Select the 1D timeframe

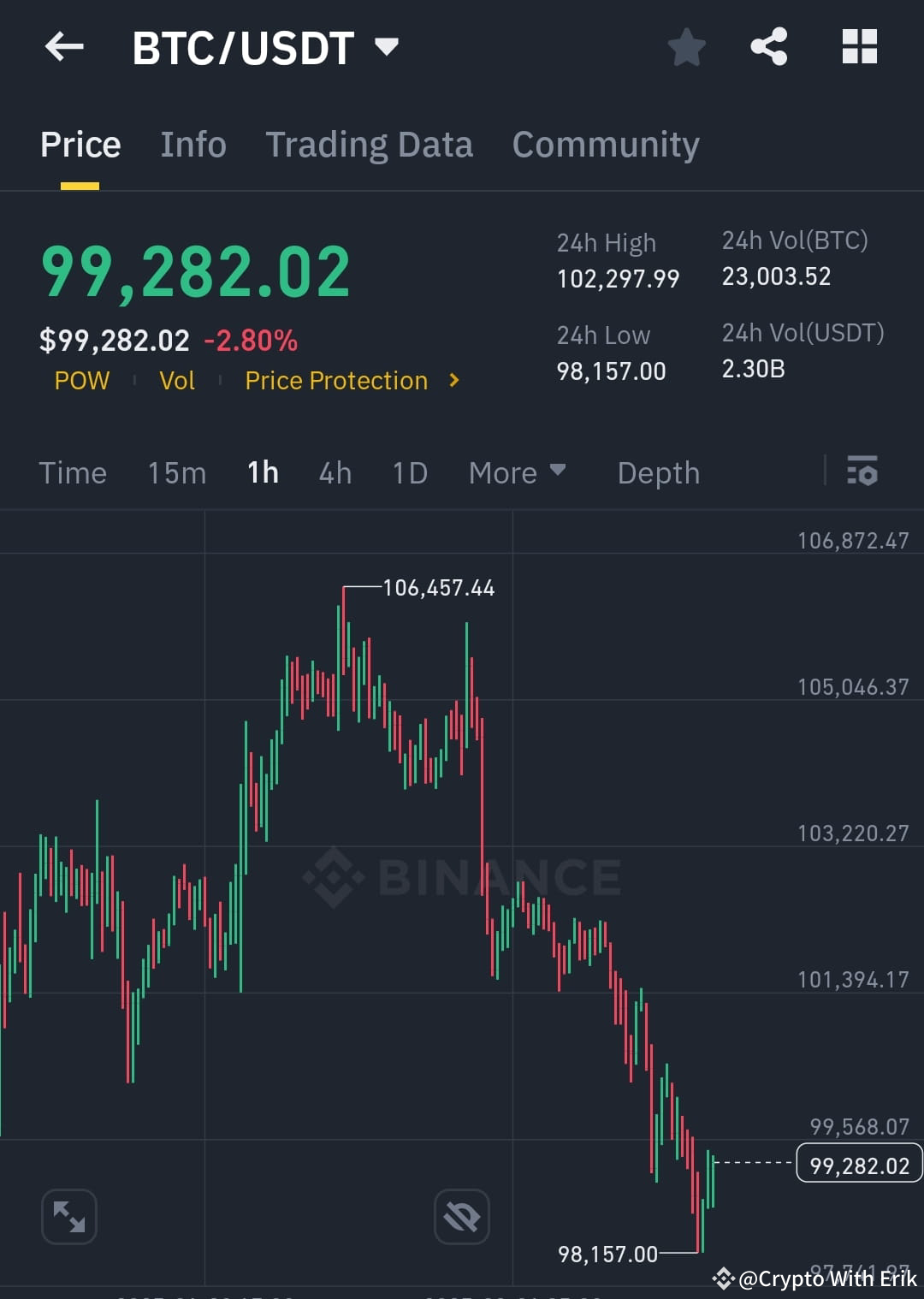409,472
